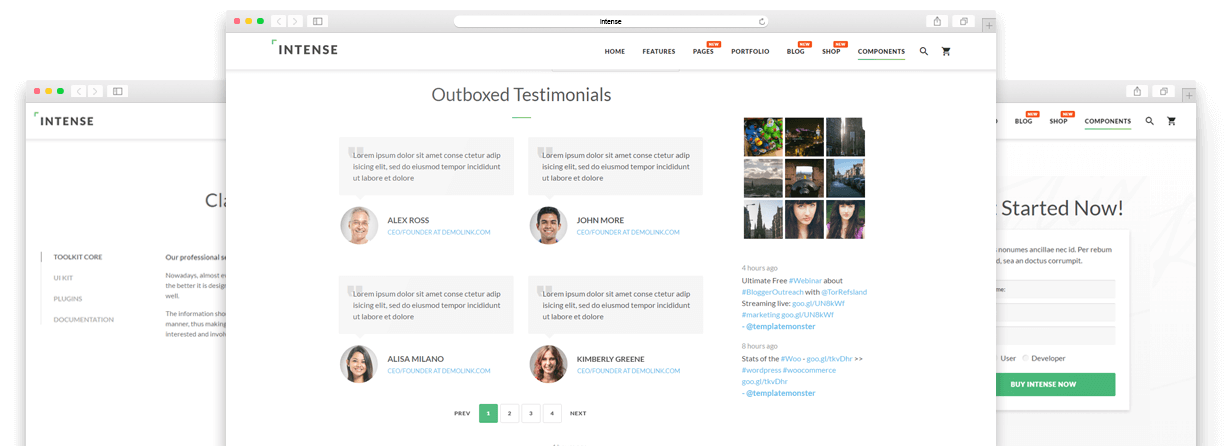Open the Portfolio navigation item
Image resolution: width=1229 pixels, height=446 pixels.
click(x=750, y=52)
